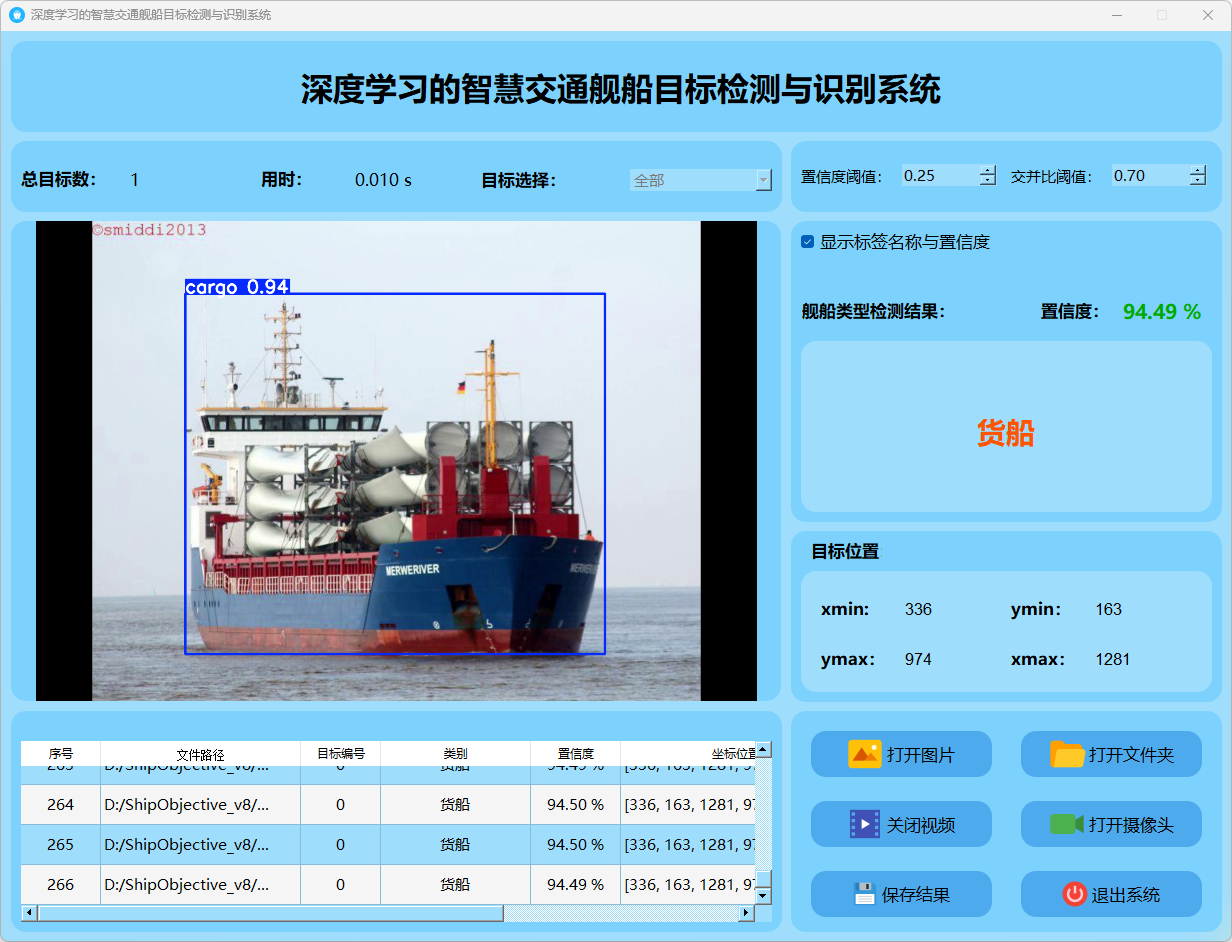Click the green camera icon for Open Camera
Image resolution: width=1232 pixels, height=942 pixels.
coord(1067,824)
